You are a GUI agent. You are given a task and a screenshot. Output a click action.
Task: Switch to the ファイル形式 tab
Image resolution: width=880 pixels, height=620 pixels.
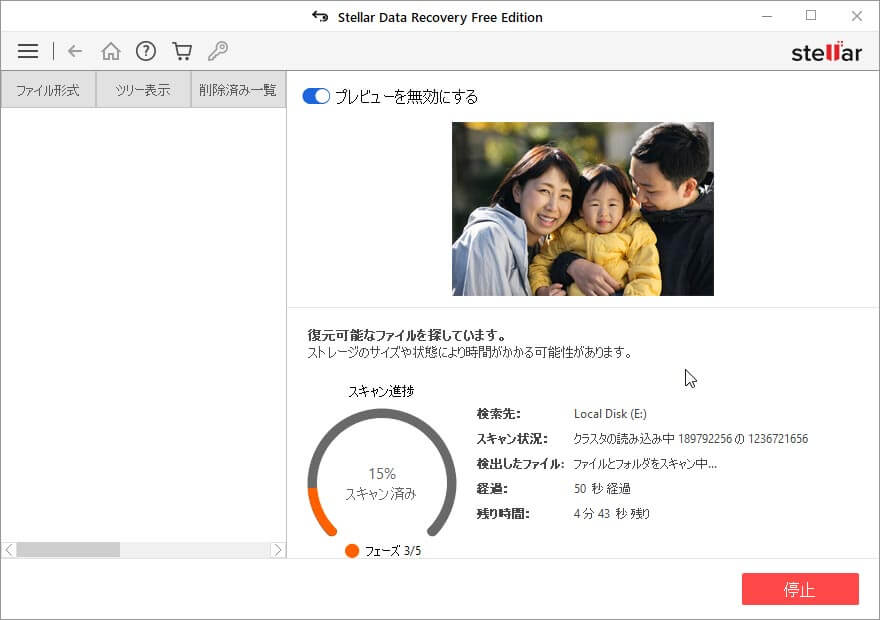48,90
